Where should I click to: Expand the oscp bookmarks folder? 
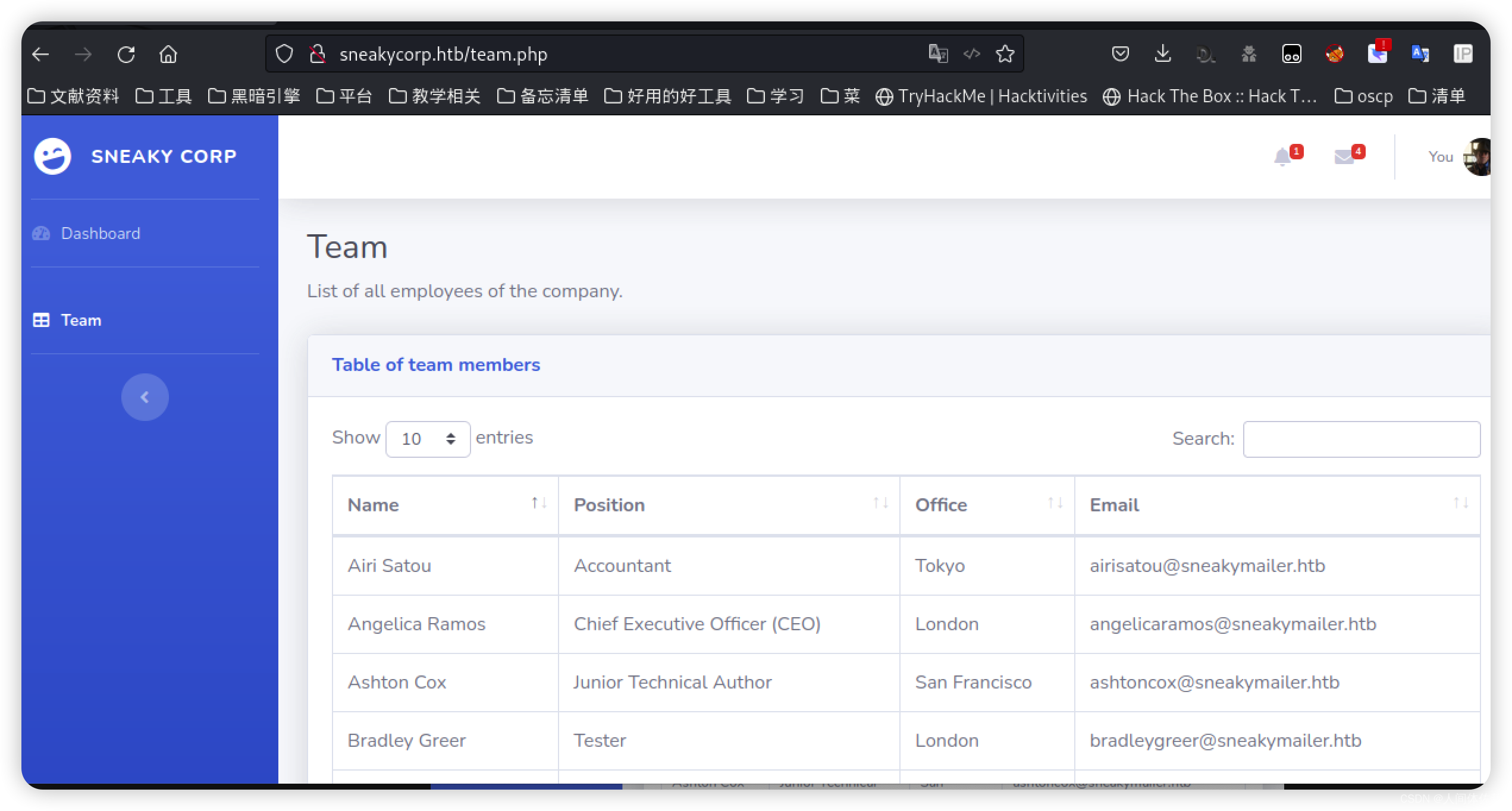[1363, 96]
